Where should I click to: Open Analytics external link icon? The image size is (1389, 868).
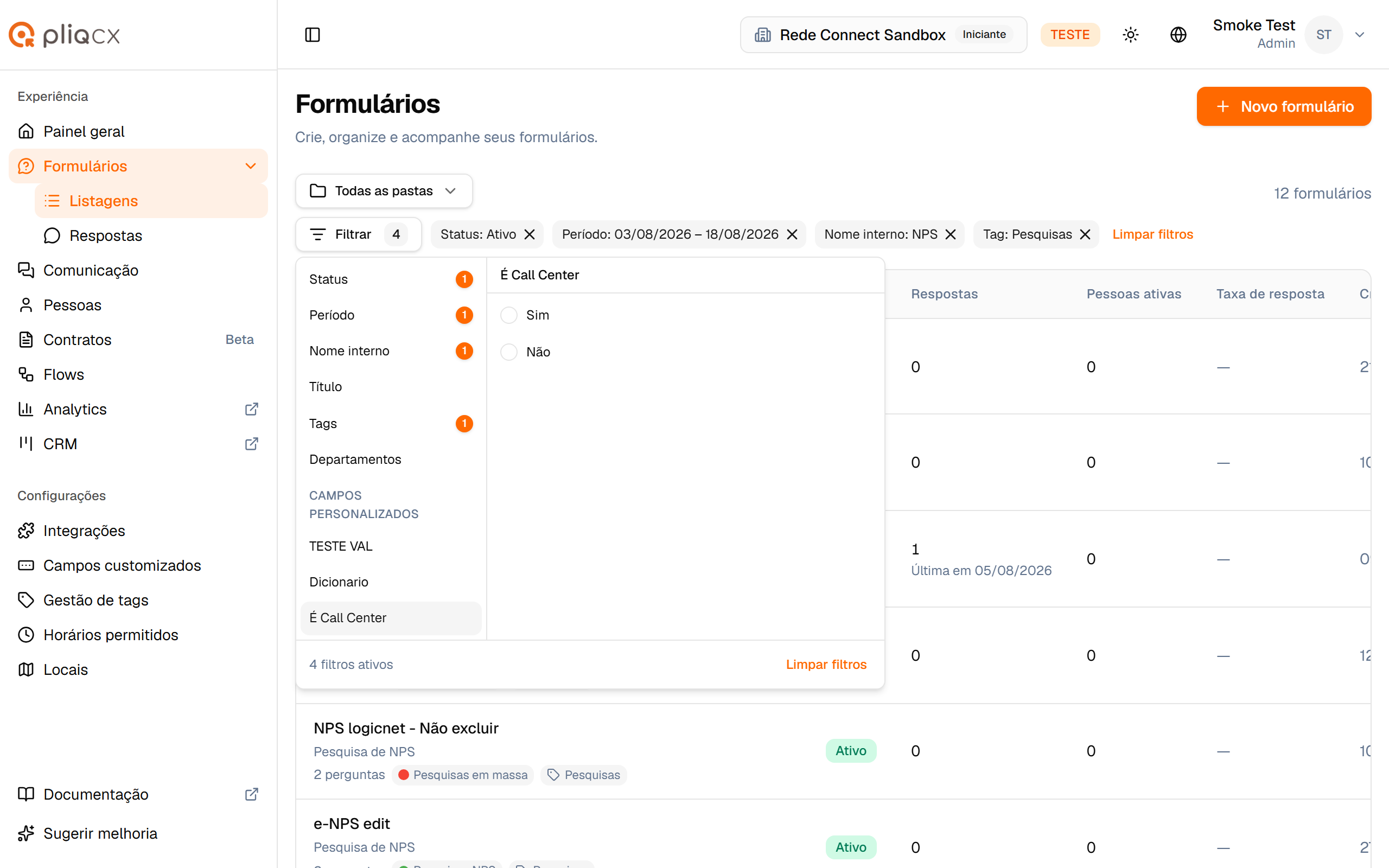[251, 409]
